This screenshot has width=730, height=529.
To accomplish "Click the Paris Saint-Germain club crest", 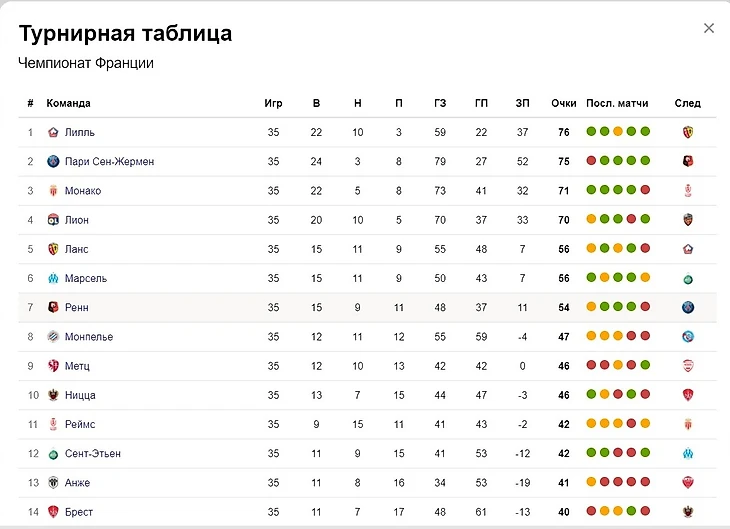I will coord(53,161).
